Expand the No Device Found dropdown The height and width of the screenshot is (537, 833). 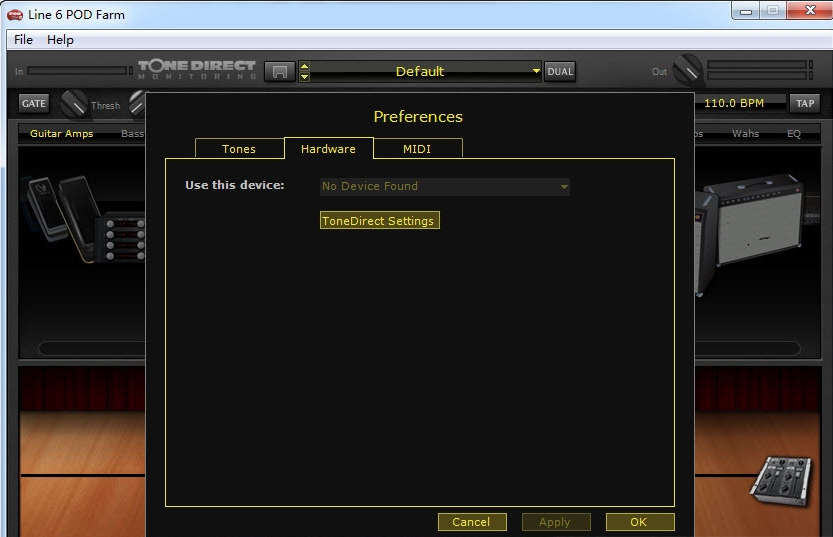[x=445, y=186]
